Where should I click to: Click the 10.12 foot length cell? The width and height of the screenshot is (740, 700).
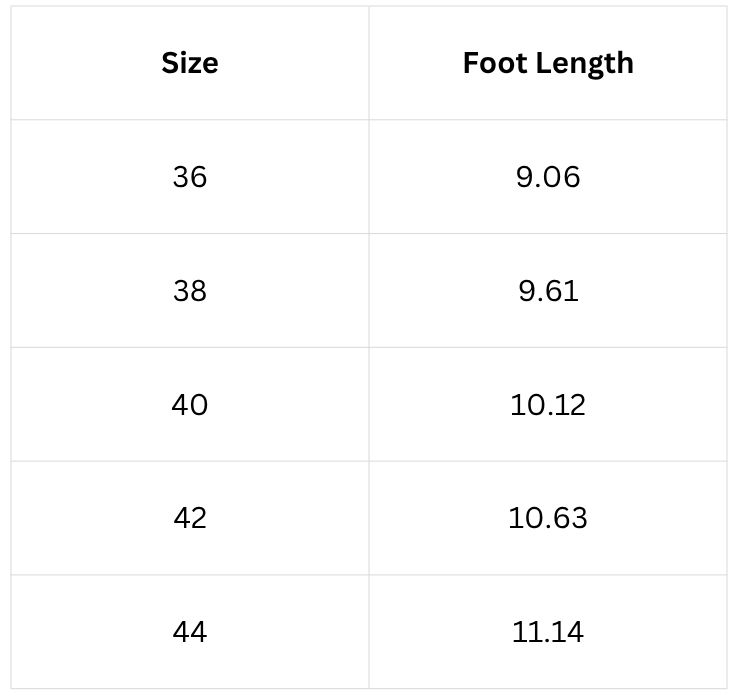[548, 405]
